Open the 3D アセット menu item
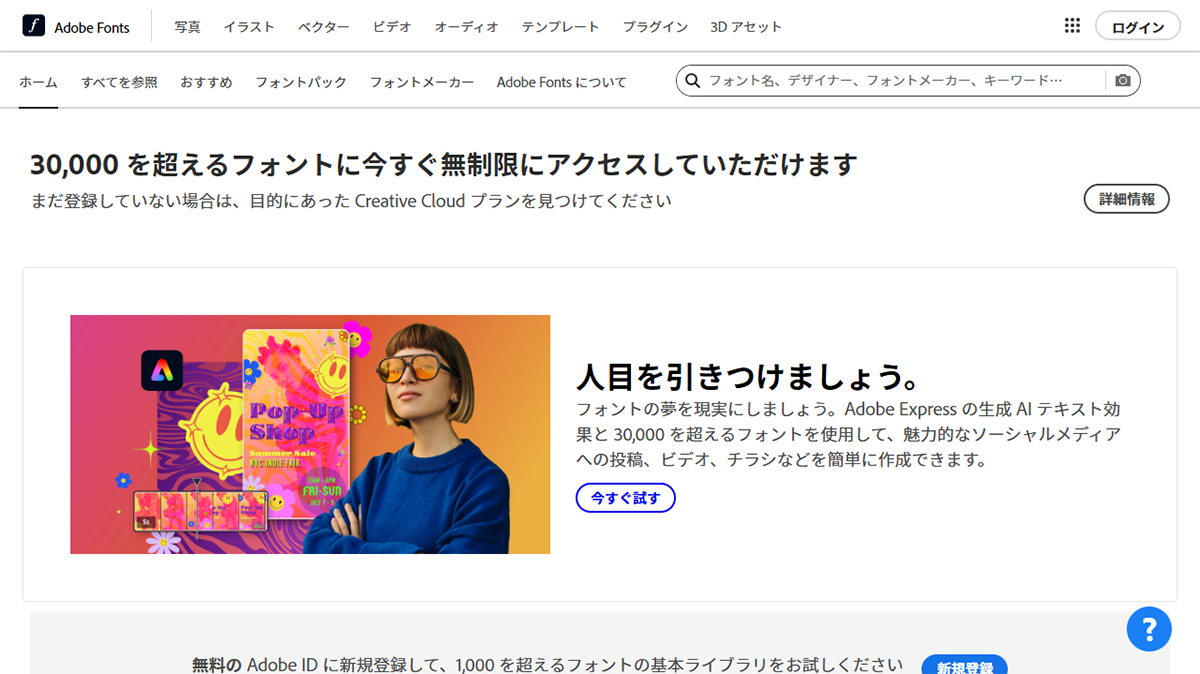 (x=746, y=27)
